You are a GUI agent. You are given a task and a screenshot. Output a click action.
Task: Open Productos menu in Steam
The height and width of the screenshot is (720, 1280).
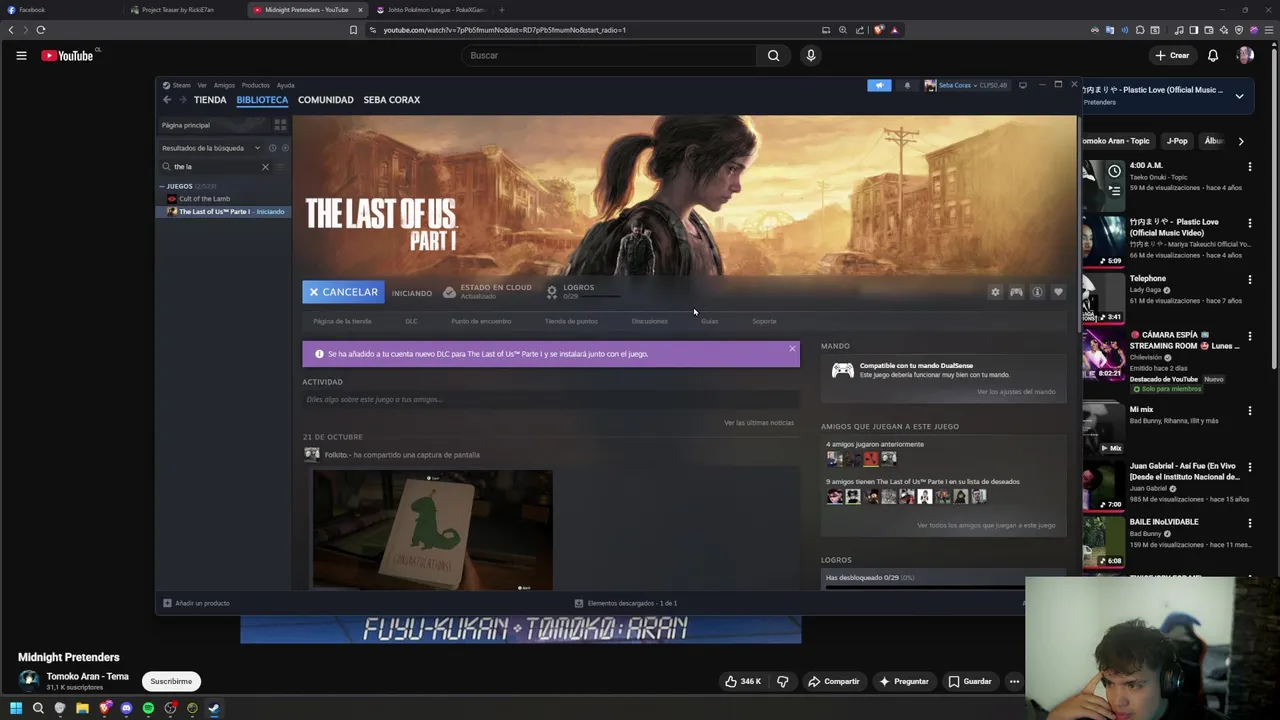pyautogui.click(x=255, y=85)
